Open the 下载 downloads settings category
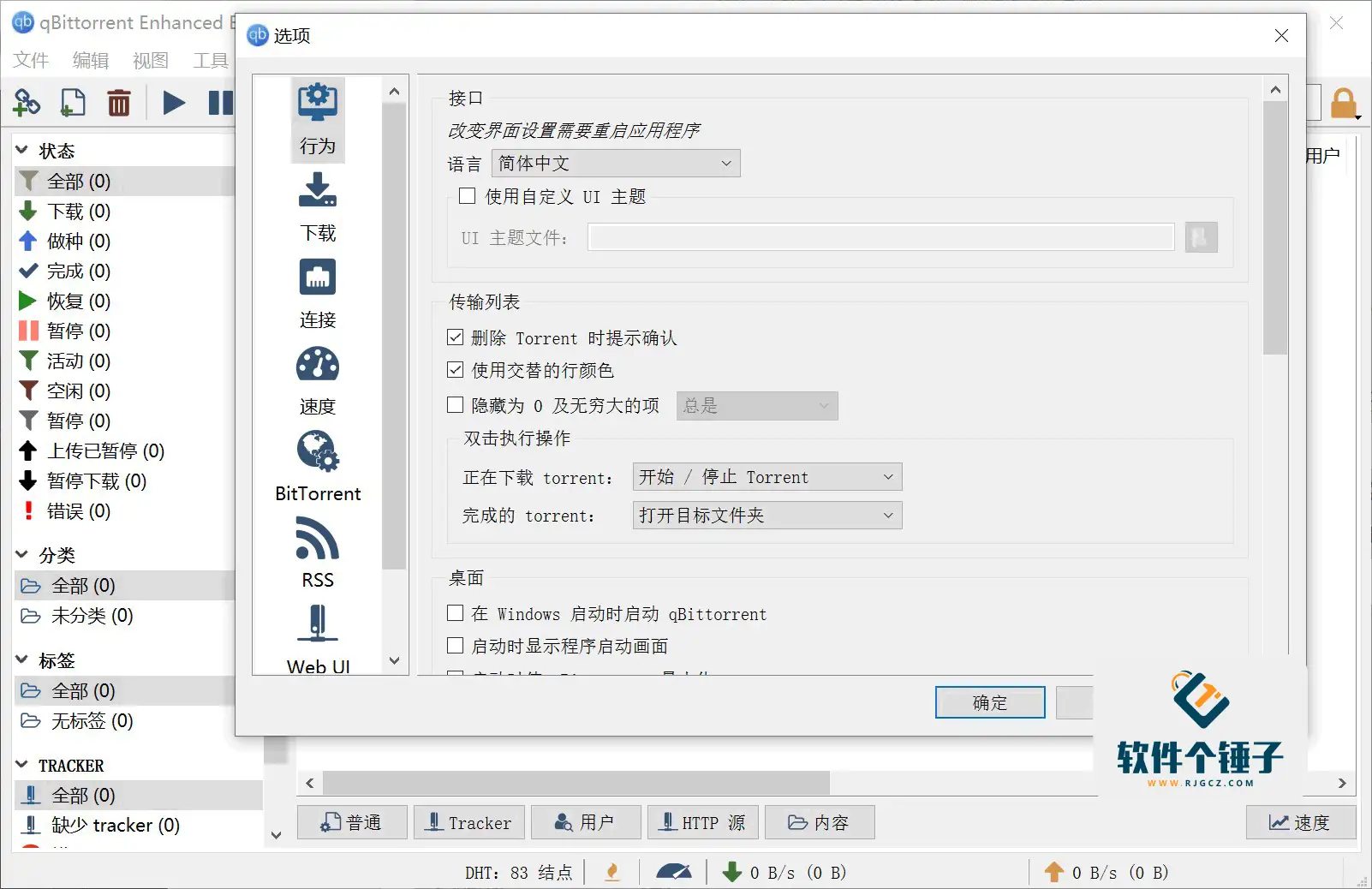Screen dimensions: 1372x889 point(318,207)
